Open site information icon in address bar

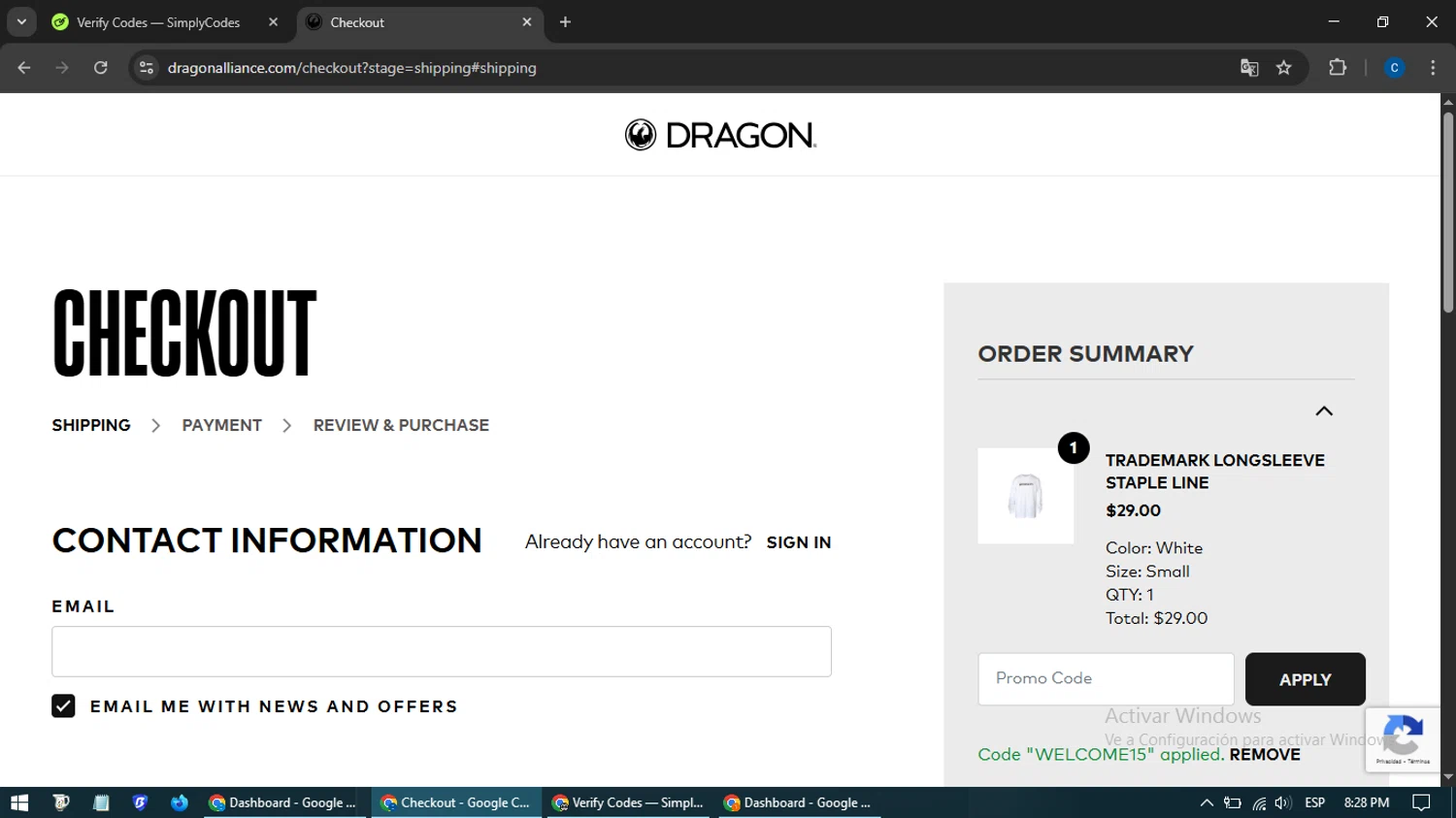click(x=147, y=68)
